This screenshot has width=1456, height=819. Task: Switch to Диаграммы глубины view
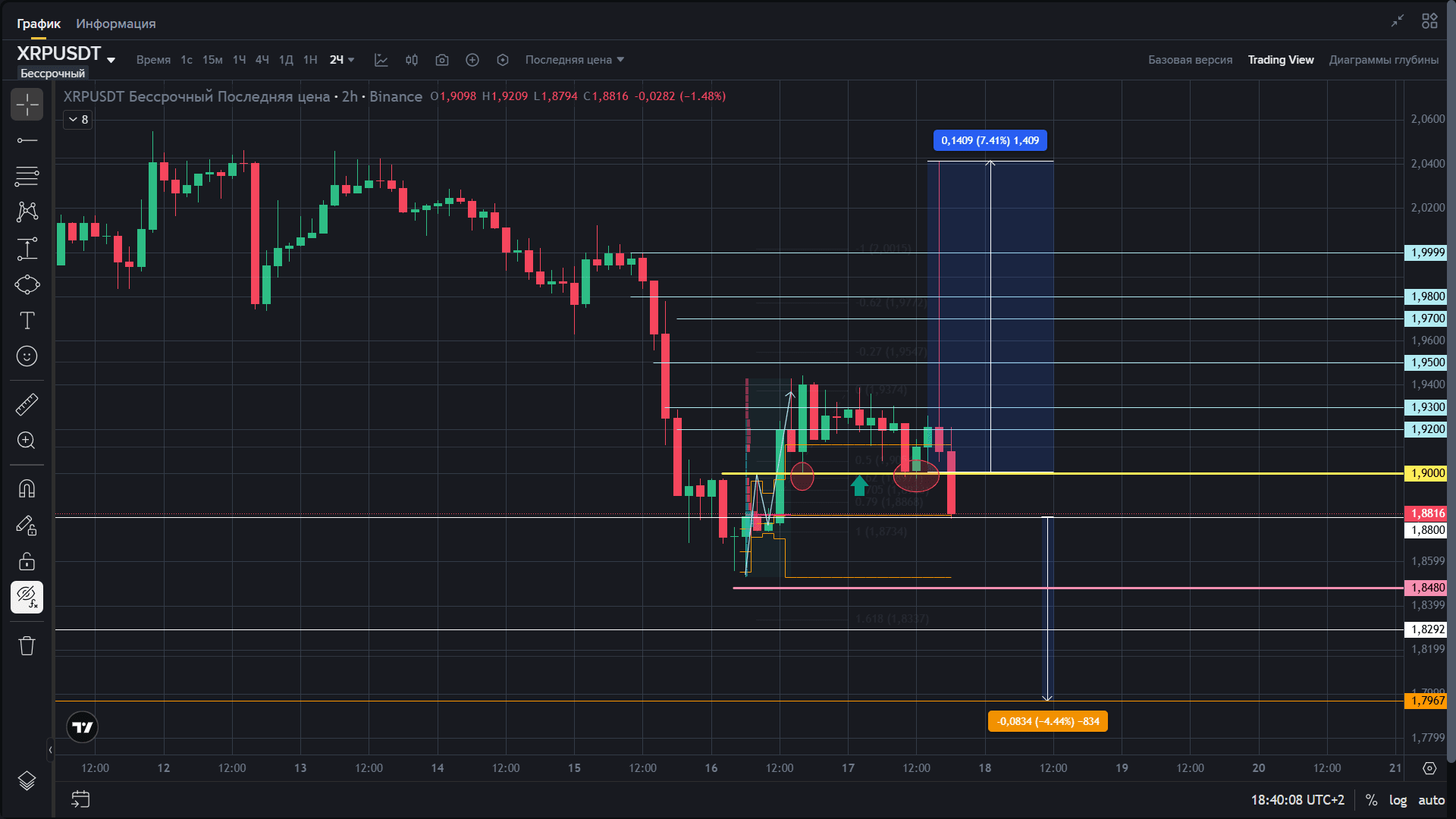(1383, 60)
